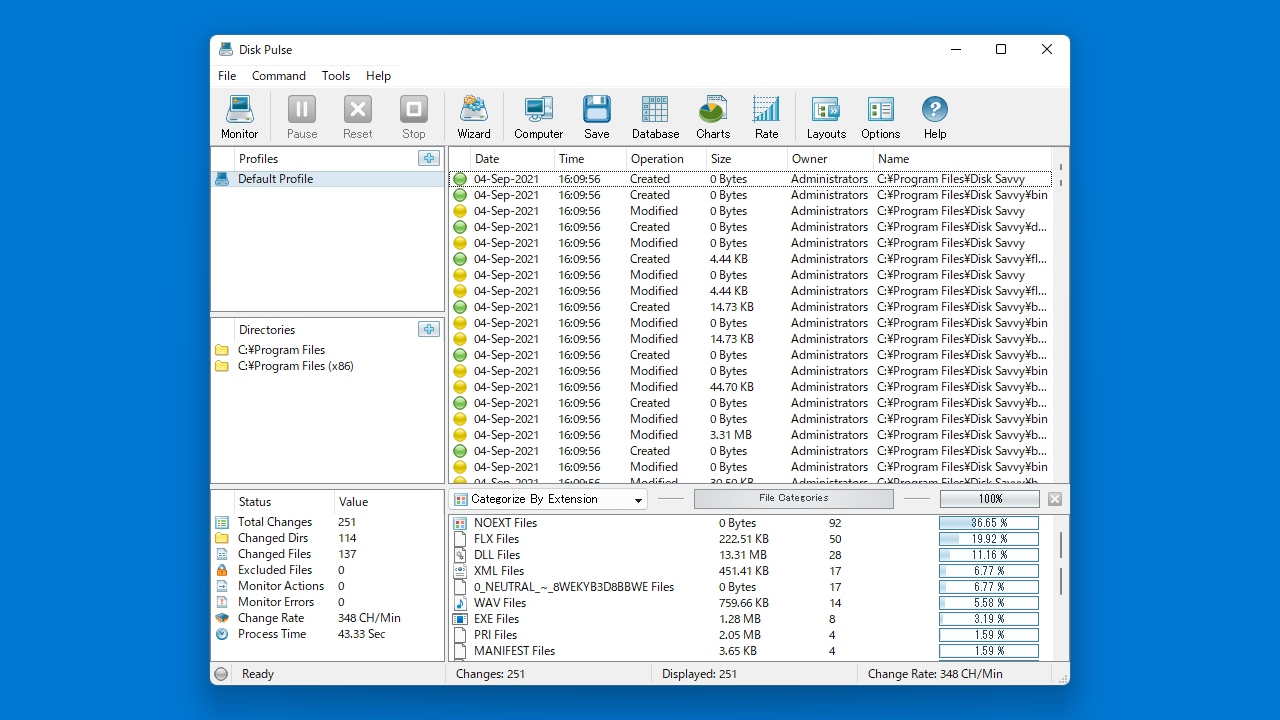
Task: Sort by Size column header
Action: point(746,158)
